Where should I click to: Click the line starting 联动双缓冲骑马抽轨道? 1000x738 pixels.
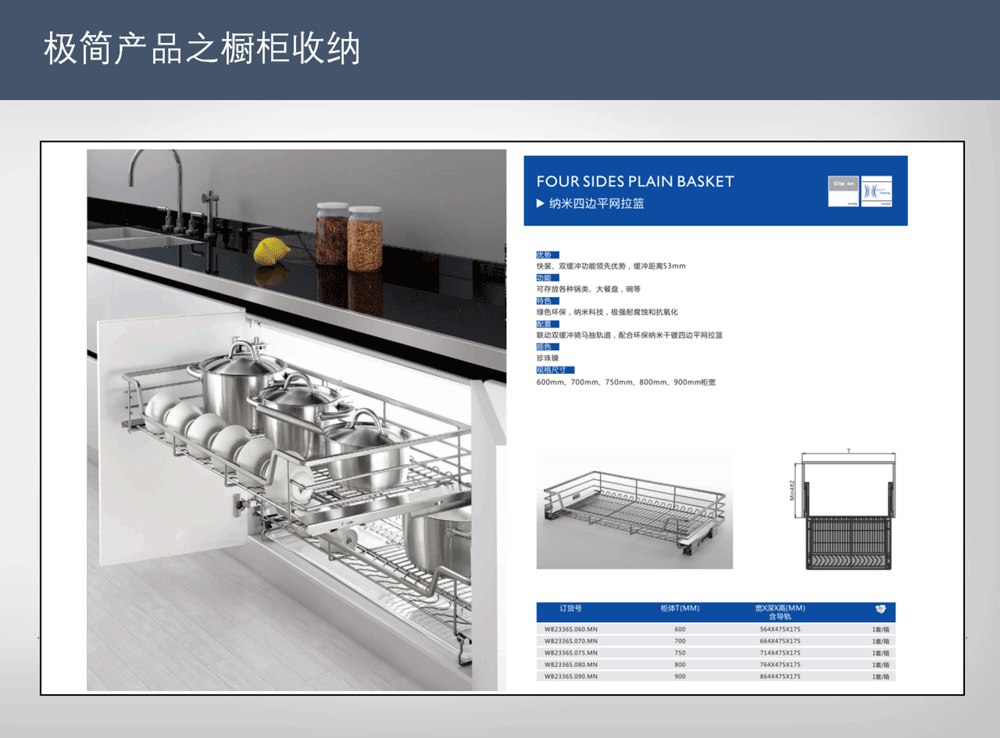click(x=629, y=335)
